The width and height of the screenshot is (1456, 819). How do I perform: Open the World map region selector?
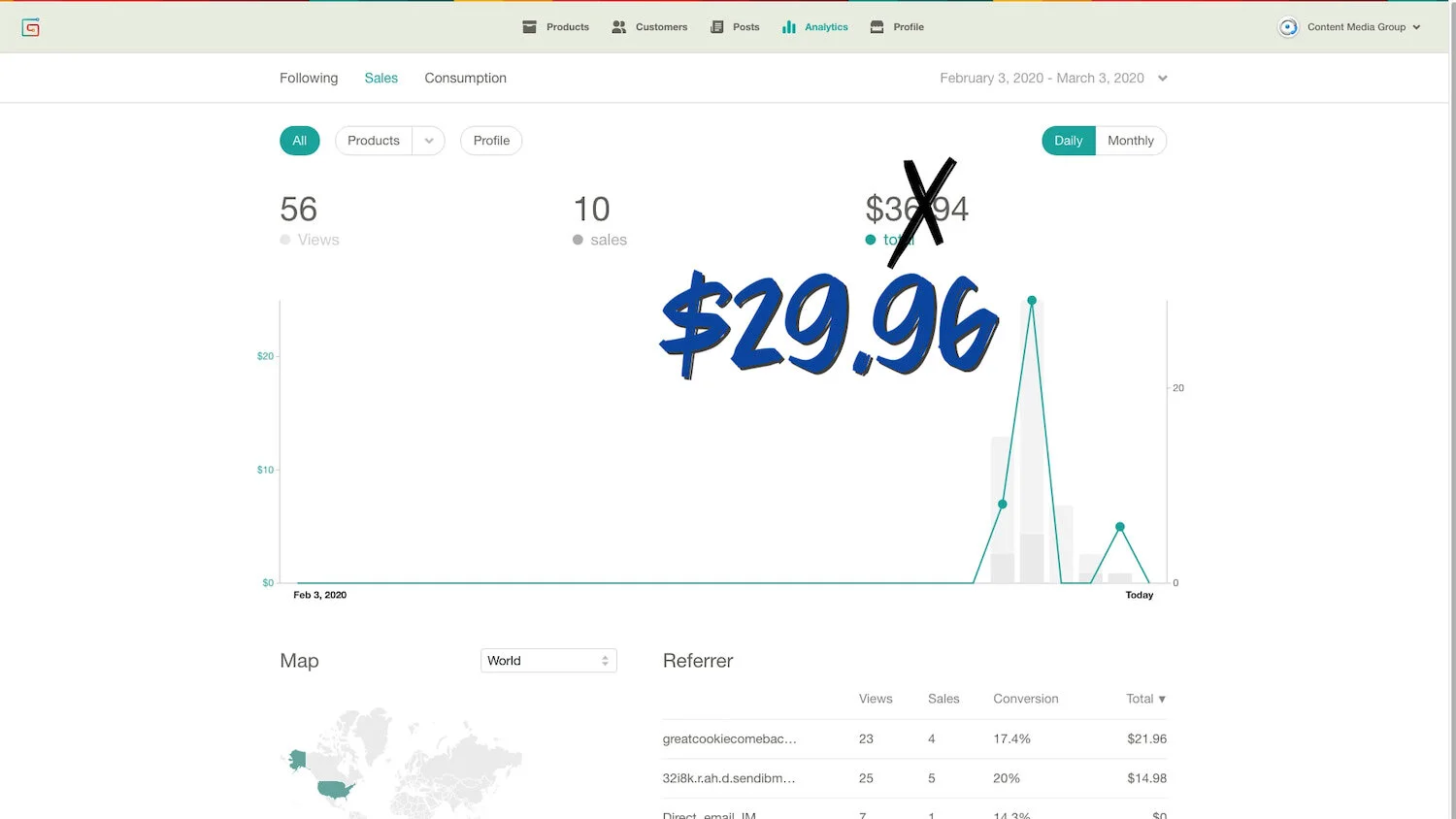[548, 660]
